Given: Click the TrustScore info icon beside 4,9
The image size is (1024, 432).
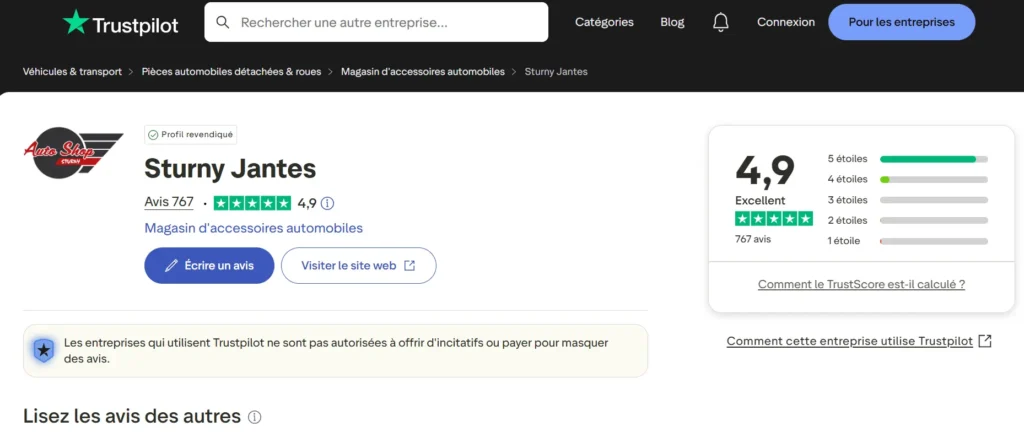Looking at the screenshot, I should point(328,203).
